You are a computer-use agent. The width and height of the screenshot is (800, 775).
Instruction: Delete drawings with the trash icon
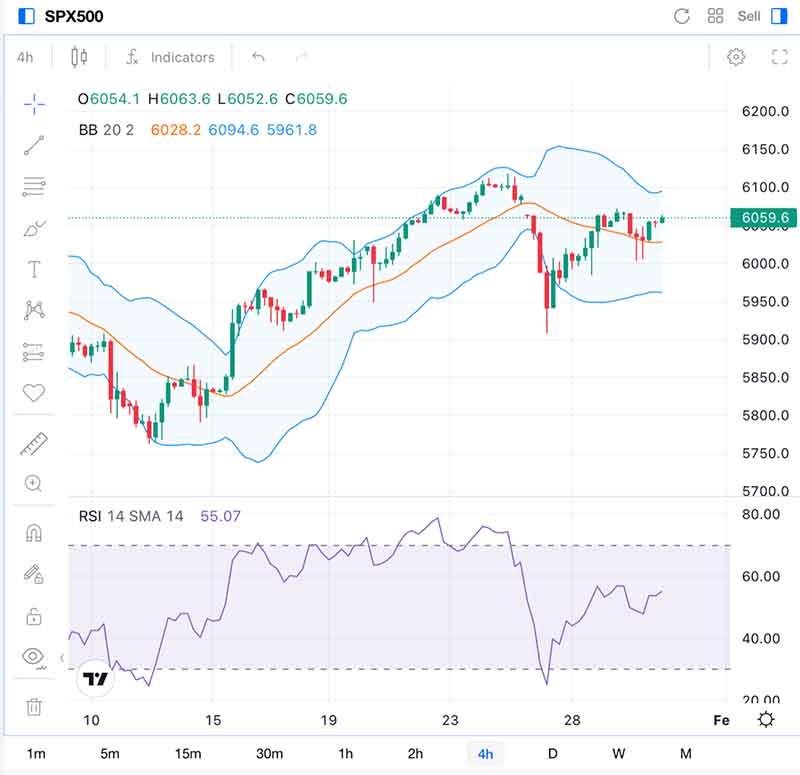[34, 707]
